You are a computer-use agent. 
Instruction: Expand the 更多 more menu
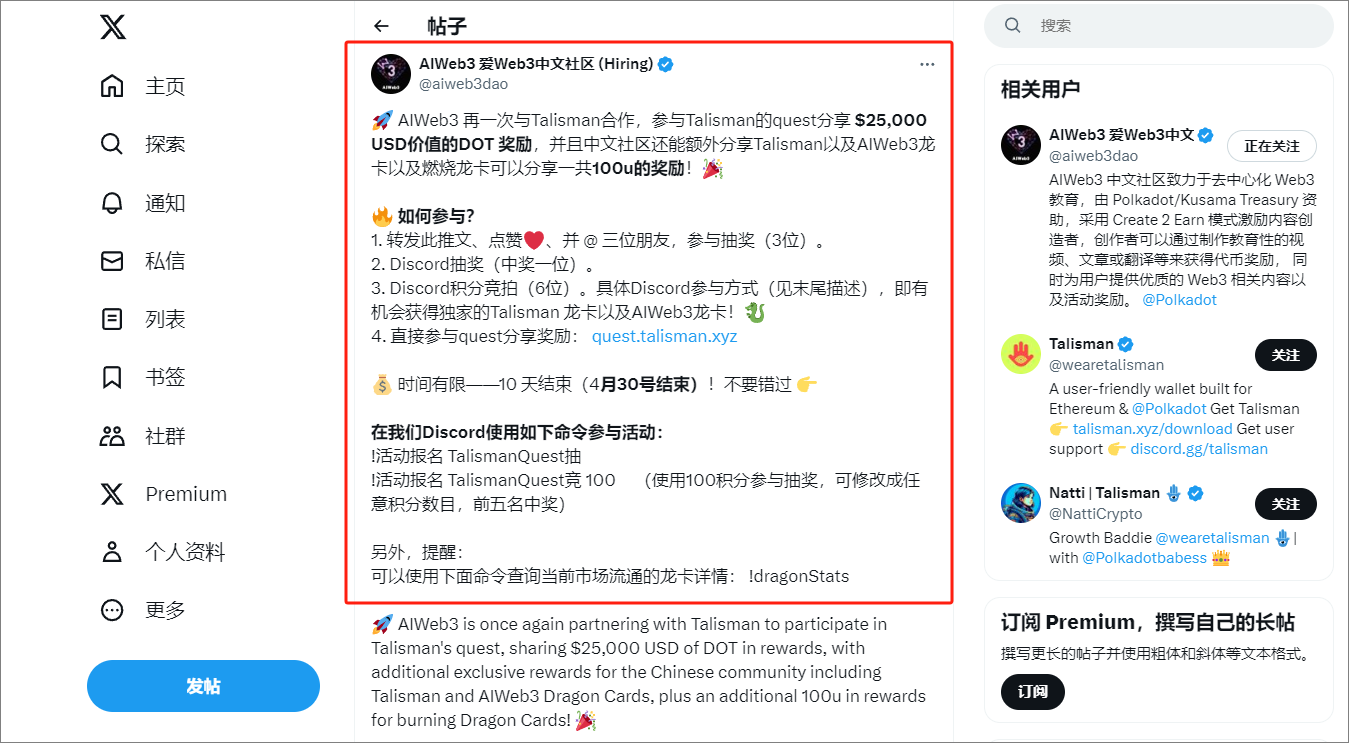coord(144,610)
